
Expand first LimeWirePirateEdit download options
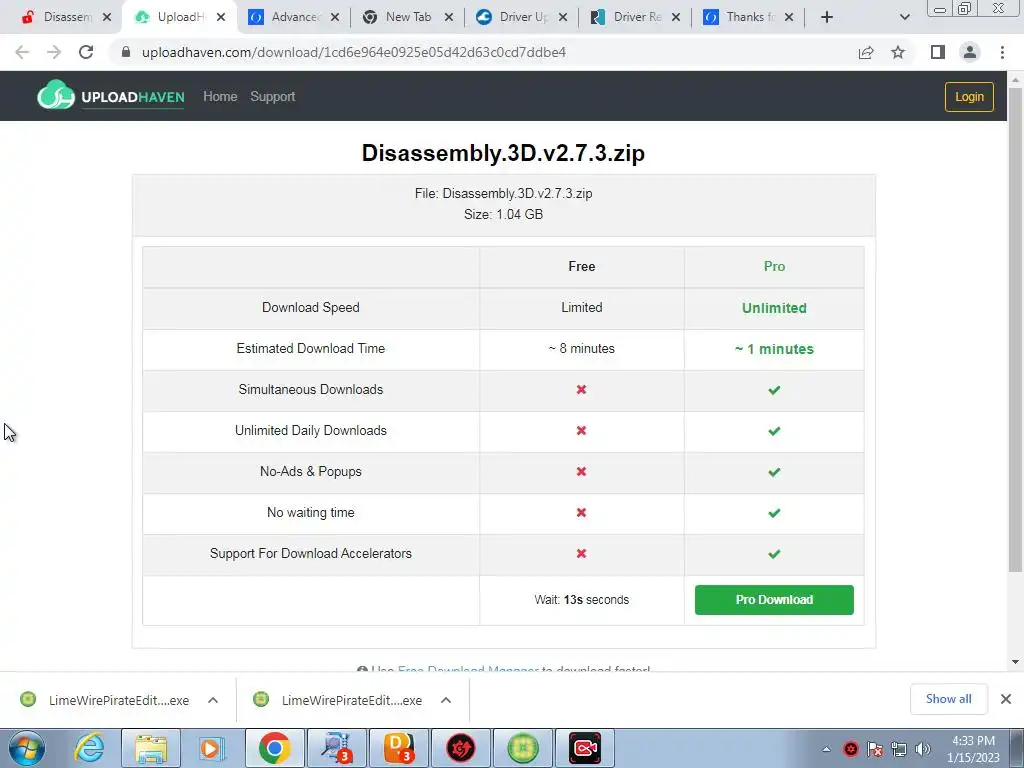[x=213, y=700]
